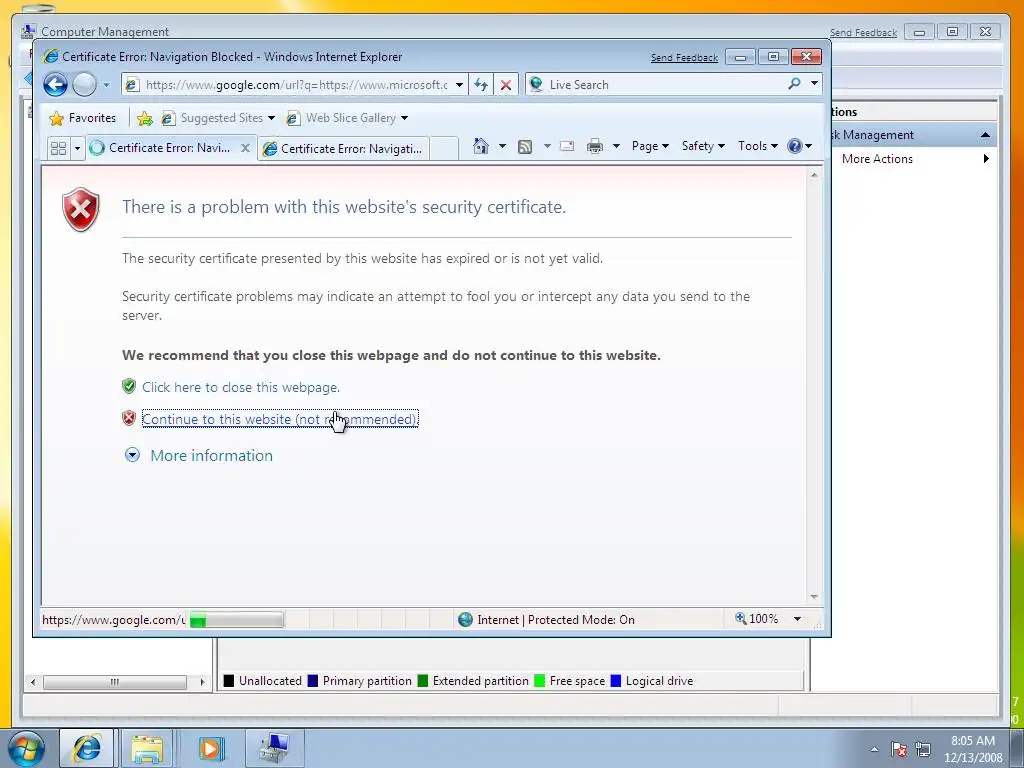The height and width of the screenshot is (768, 1024).
Task: Click Send Feedback link in Computer Management
Action: point(863,33)
